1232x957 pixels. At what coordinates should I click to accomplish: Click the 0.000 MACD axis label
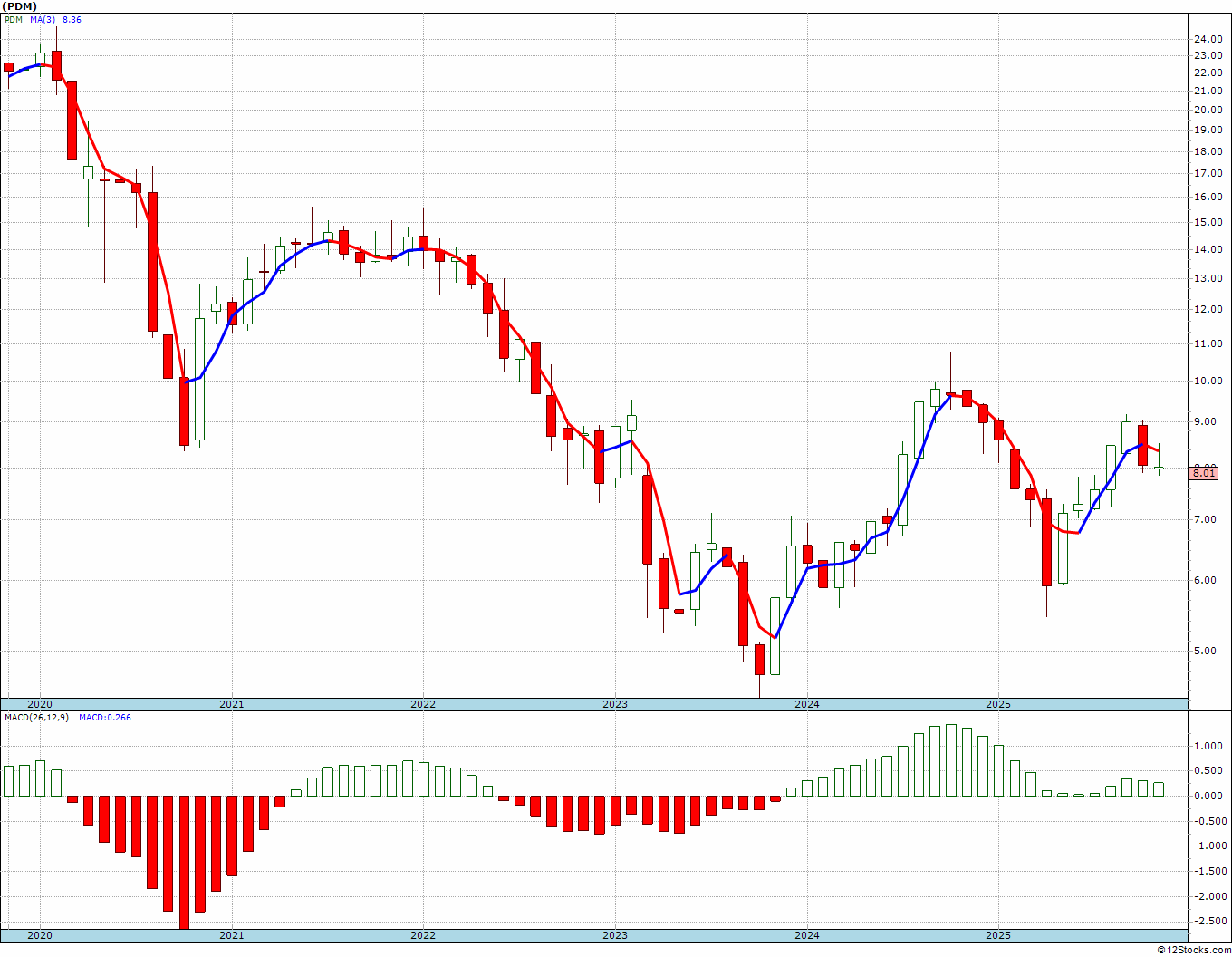1208,796
